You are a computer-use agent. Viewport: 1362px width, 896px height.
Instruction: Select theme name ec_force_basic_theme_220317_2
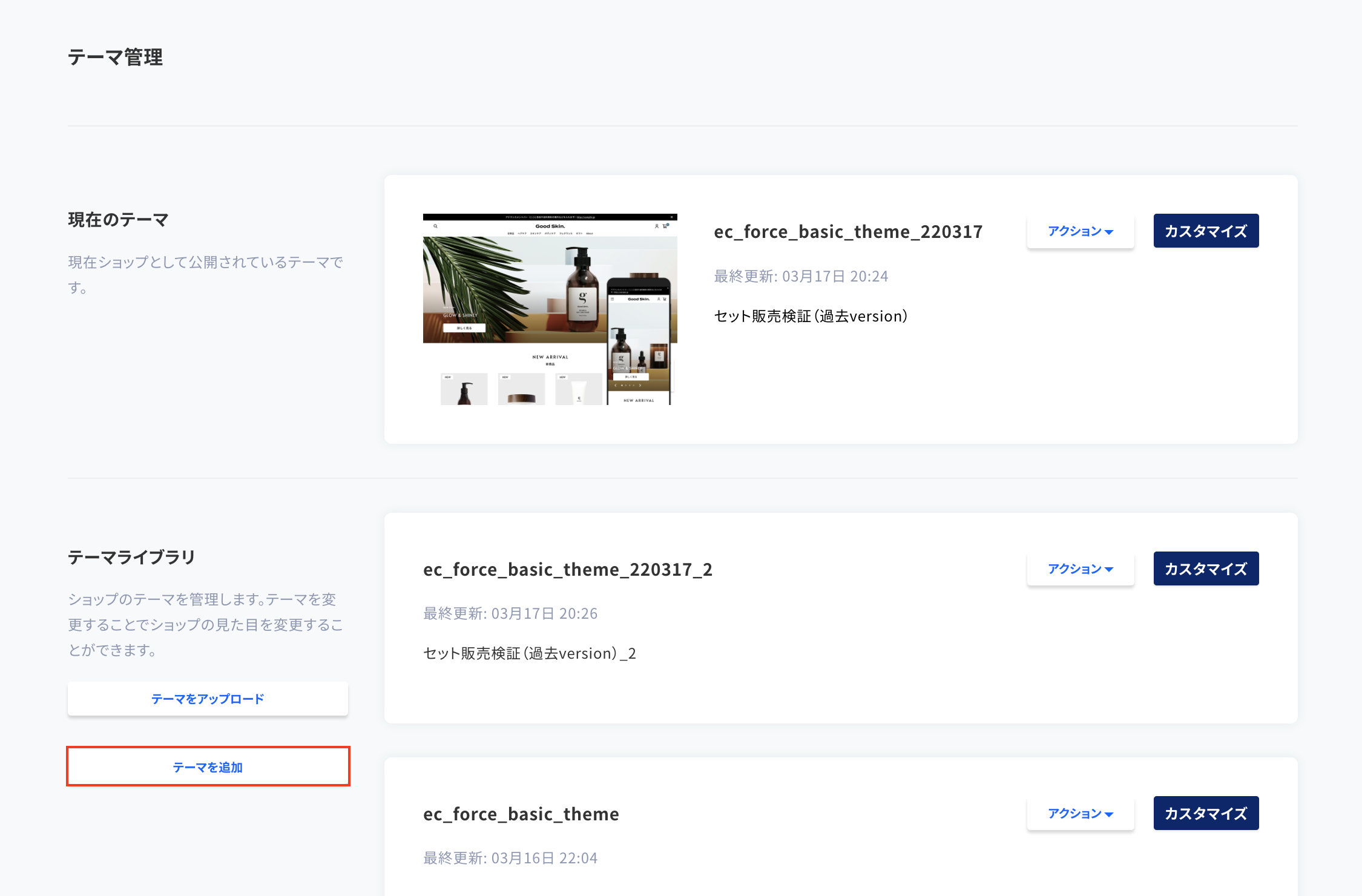pyautogui.click(x=568, y=569)
